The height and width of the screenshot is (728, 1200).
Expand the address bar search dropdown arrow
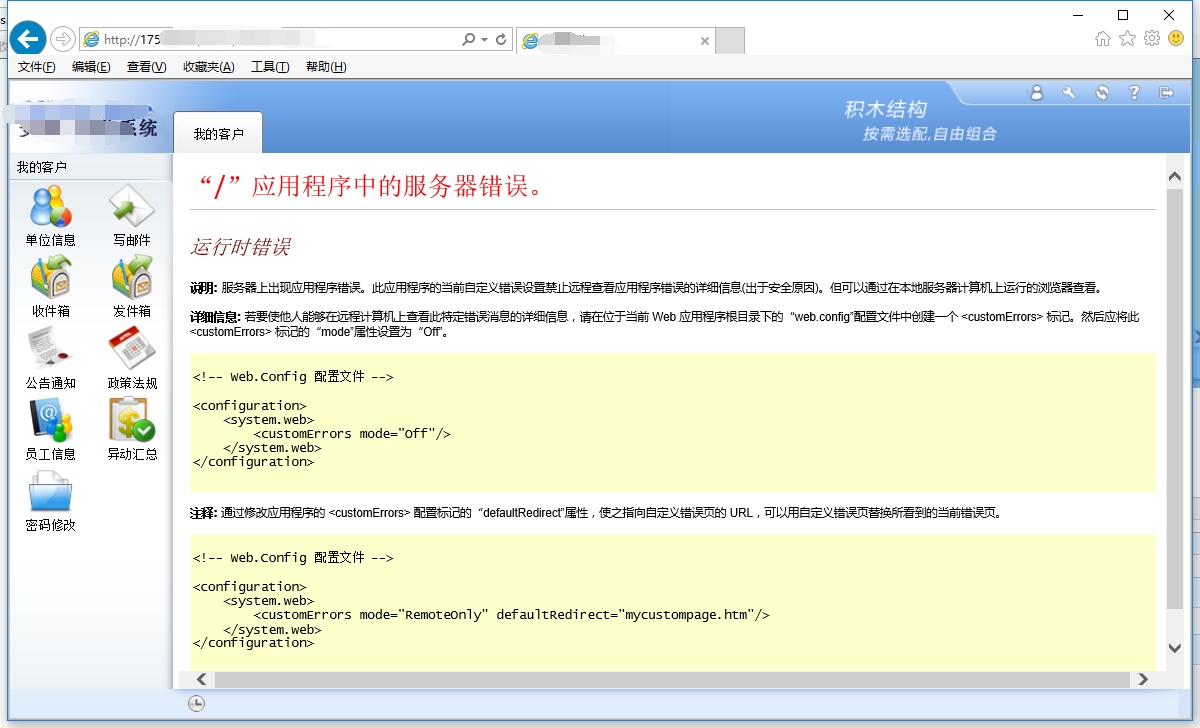[x=484, y=40]
